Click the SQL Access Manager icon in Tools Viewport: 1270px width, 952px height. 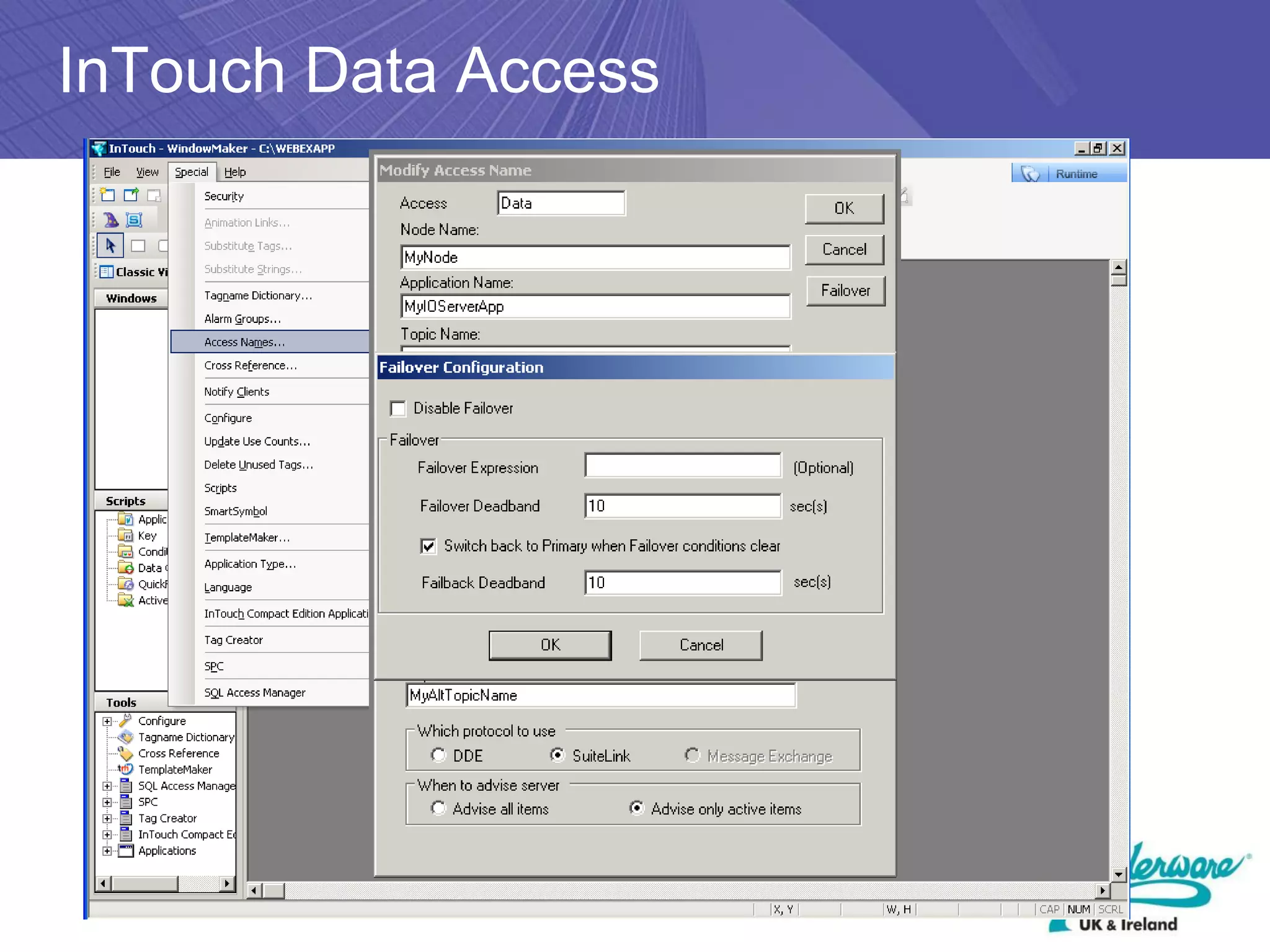click(x=125, y=785)
